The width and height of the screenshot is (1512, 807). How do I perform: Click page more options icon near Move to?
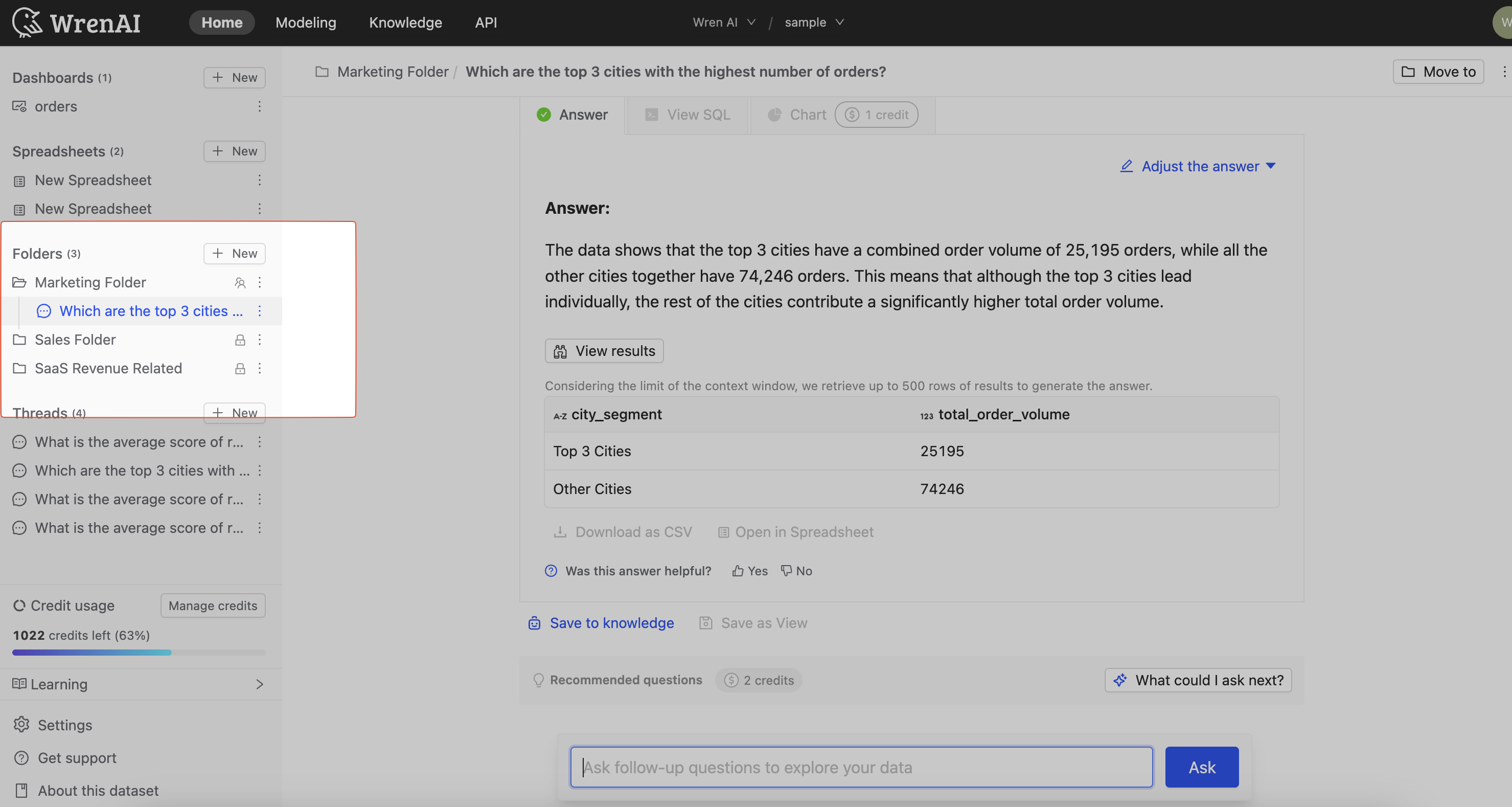pos(1504,72)
